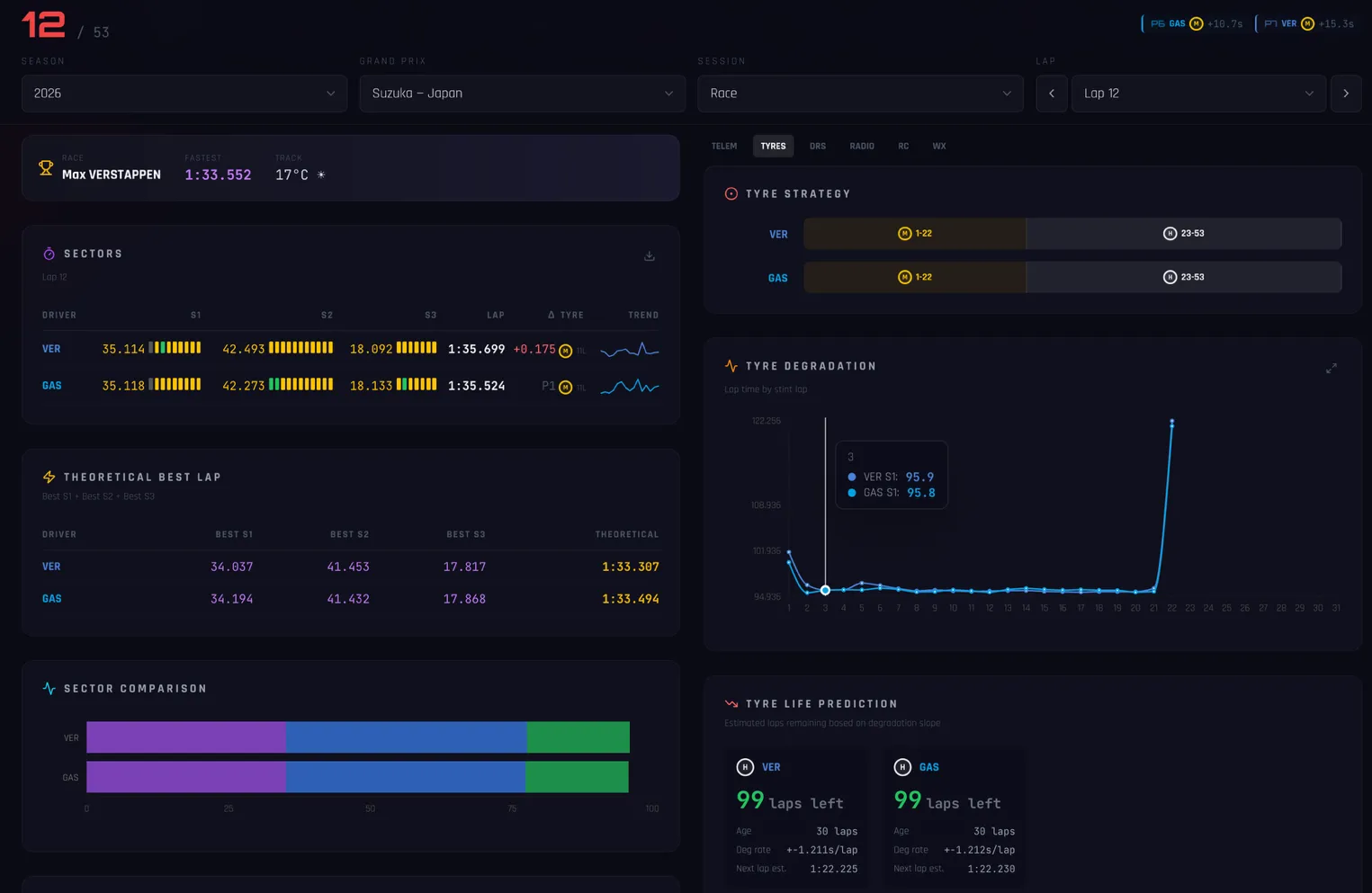Go to the previous lap with the left chevron
The height and width of the screenshot is (893, 1372).
coord(1052,94)
